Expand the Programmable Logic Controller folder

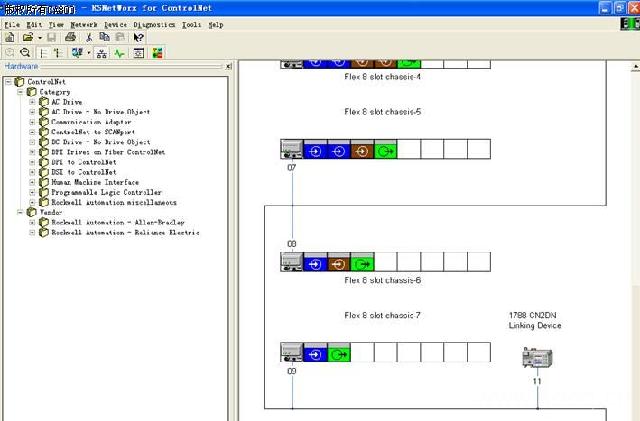[x=32, y=192]
